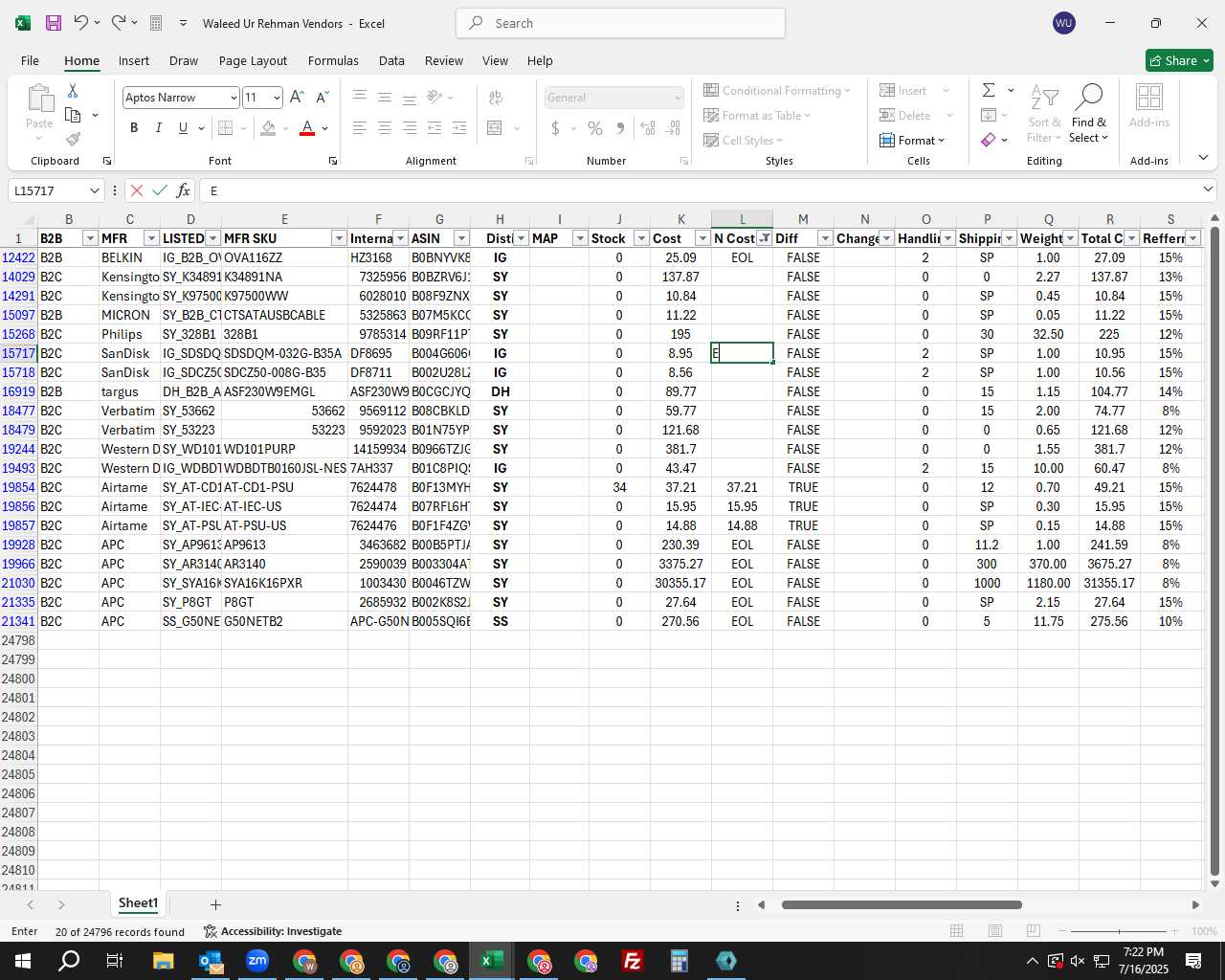The image size is (1225, 980).
Task: Click the Add-ins icon
Action: [1149, 105]
